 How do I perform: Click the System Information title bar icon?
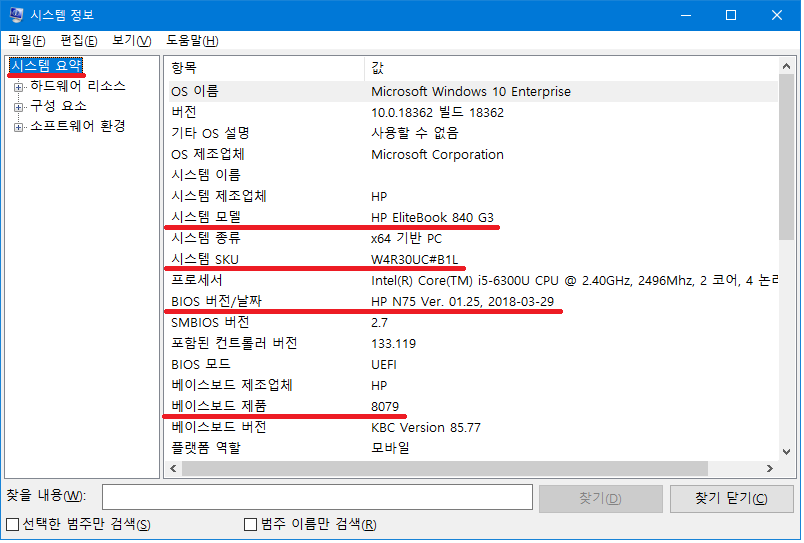point(16,15)
